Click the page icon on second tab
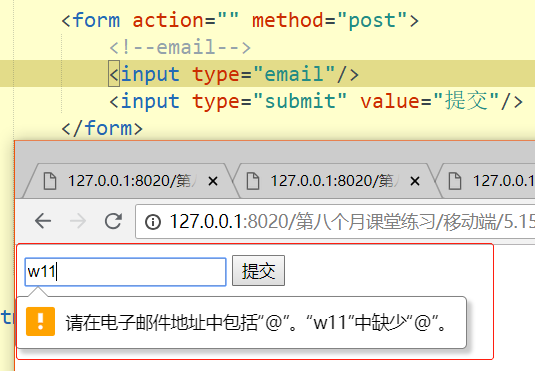This screenshot has width=535, height=371. pyautogui.click(x=253, y=181)
